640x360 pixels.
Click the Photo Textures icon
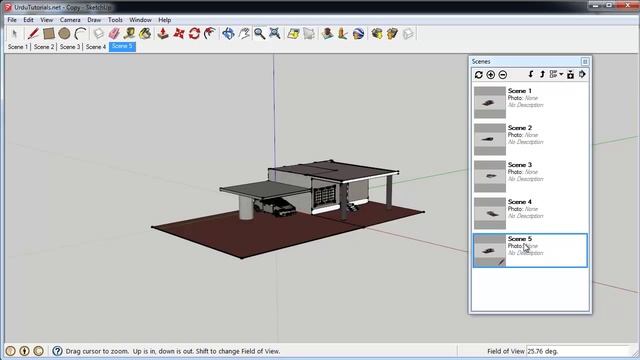point(342,34)
